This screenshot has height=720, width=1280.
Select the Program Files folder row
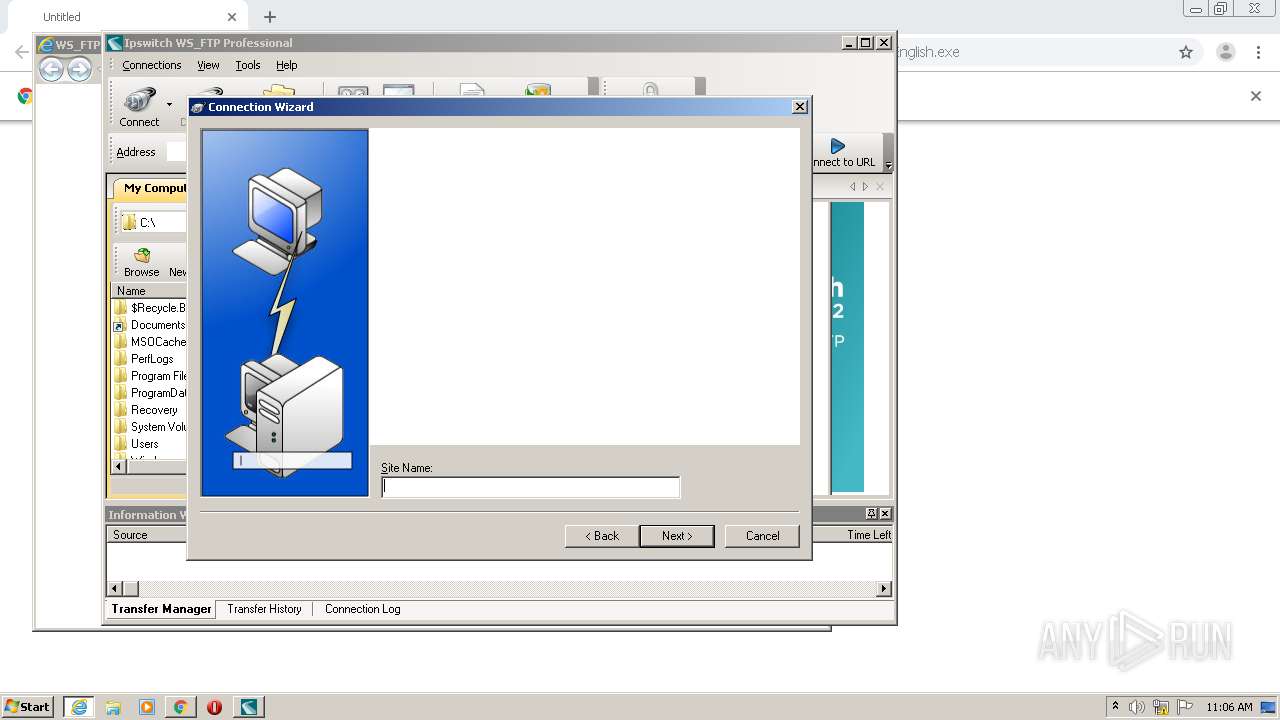[x=151, y=376]
